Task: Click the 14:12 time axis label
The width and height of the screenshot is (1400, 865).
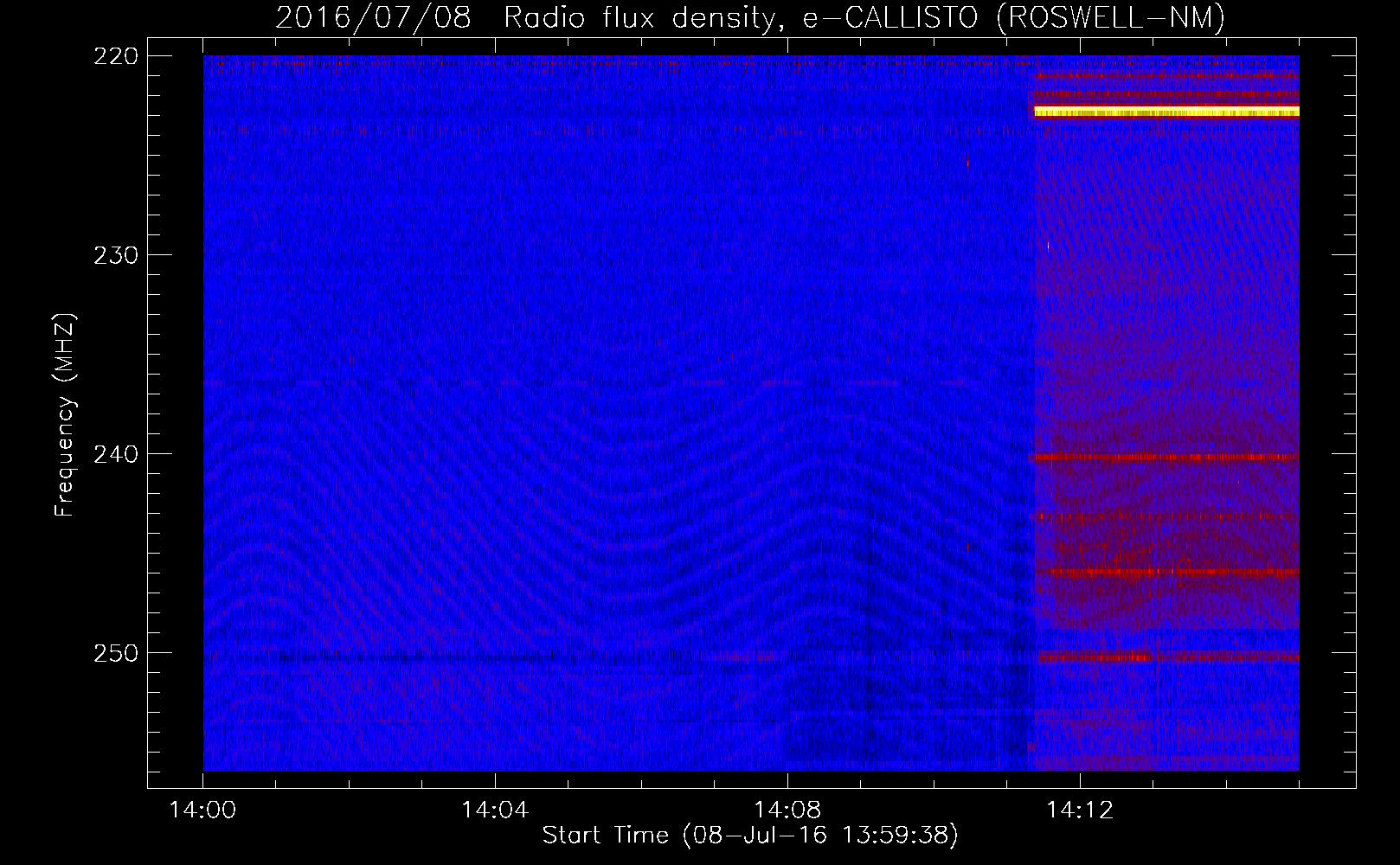Action: (1080, 810)
